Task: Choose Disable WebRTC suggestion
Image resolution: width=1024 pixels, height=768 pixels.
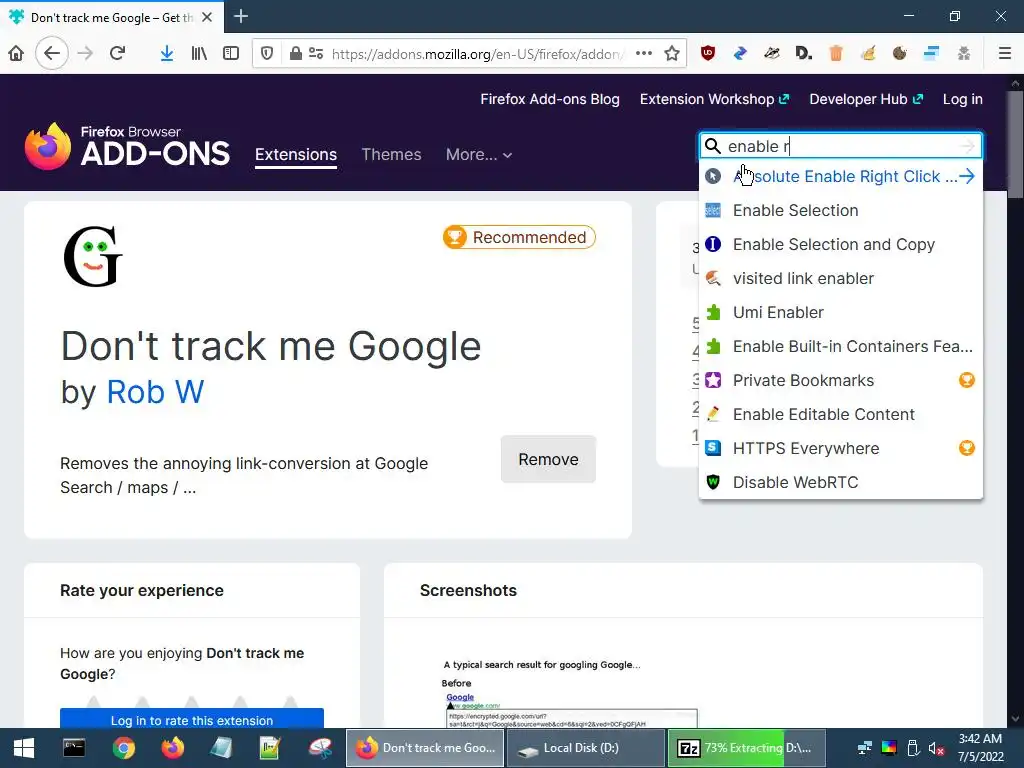Action: pyautogui.click(x=840, y=482)
